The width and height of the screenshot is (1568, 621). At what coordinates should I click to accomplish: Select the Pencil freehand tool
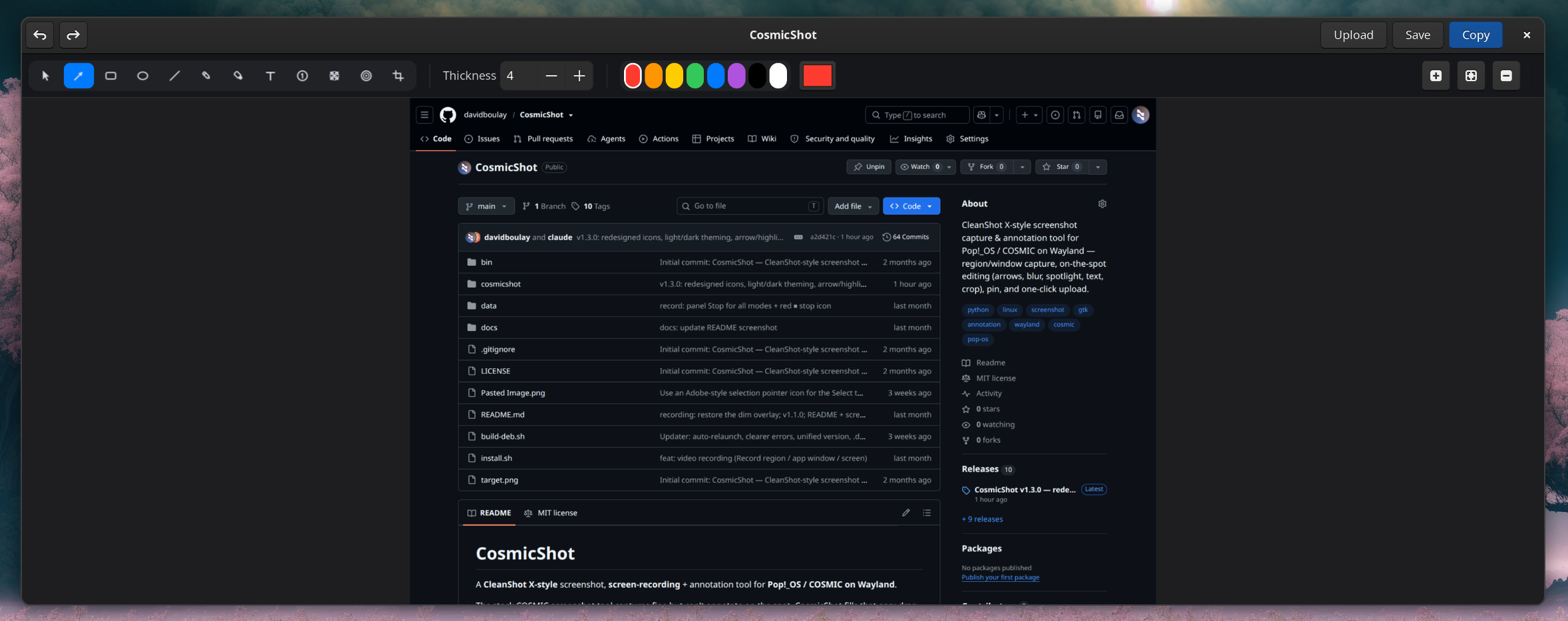206,76
